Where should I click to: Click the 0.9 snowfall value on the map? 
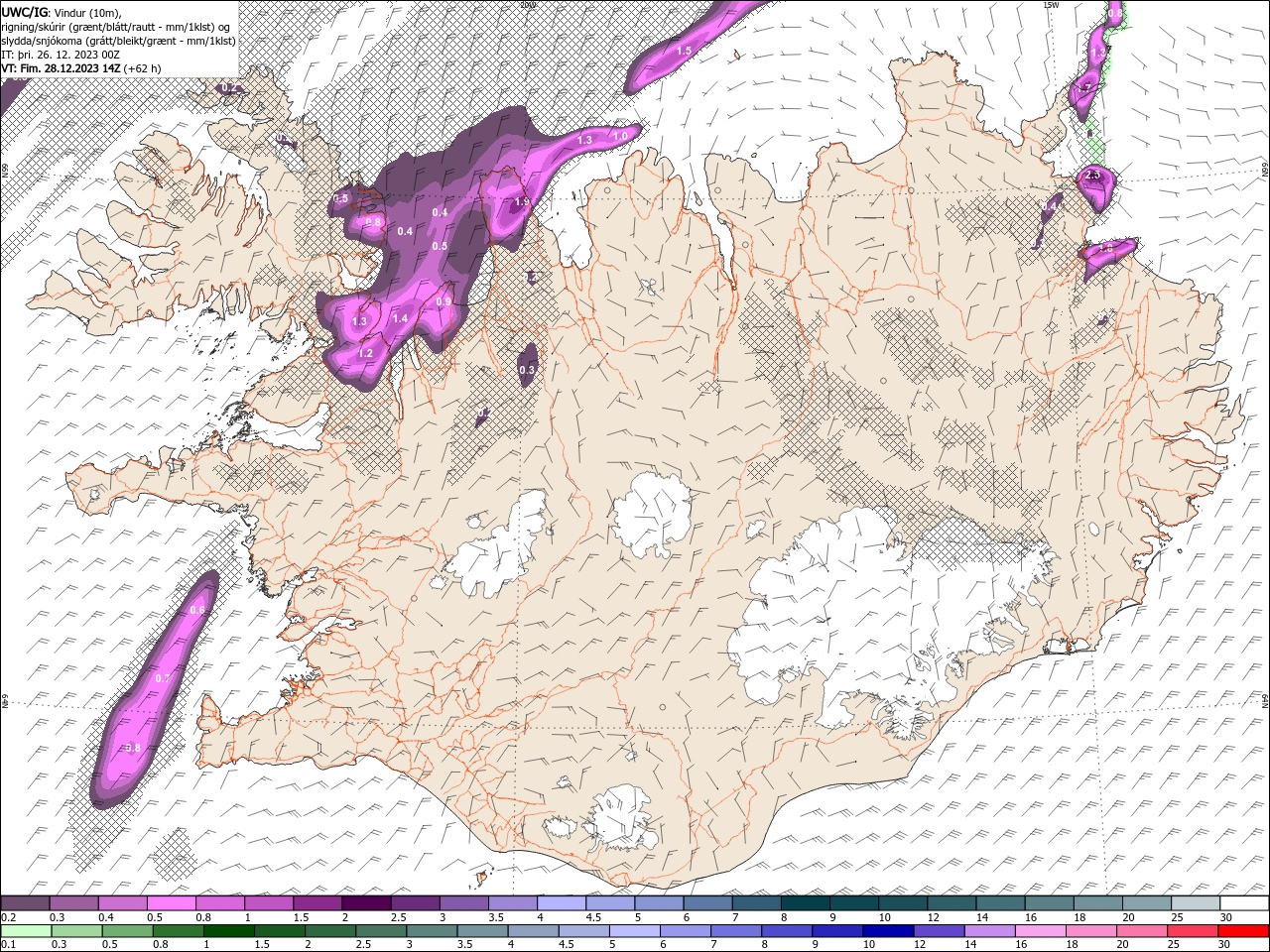point(444,301)
